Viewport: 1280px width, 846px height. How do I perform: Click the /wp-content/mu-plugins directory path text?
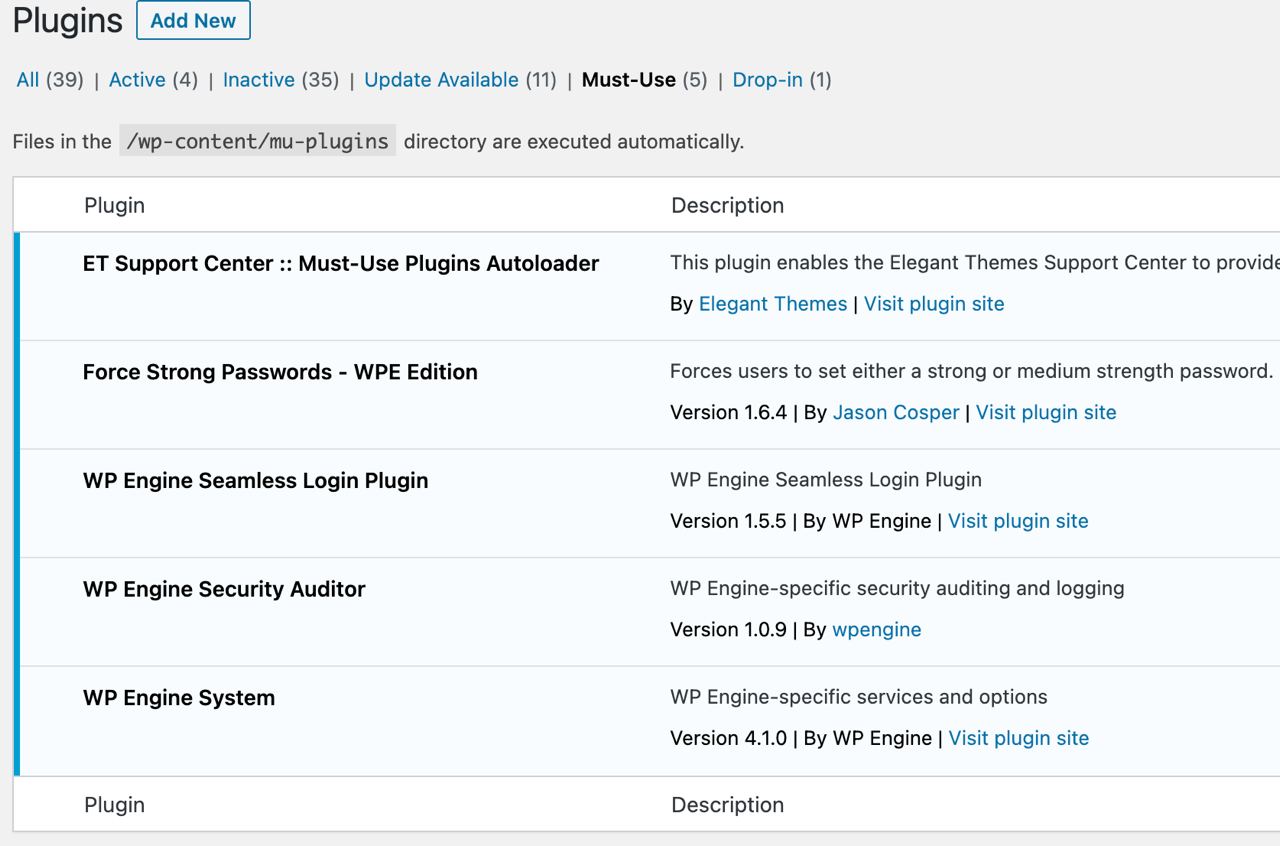pyautogui.click(x=258, y=141)
